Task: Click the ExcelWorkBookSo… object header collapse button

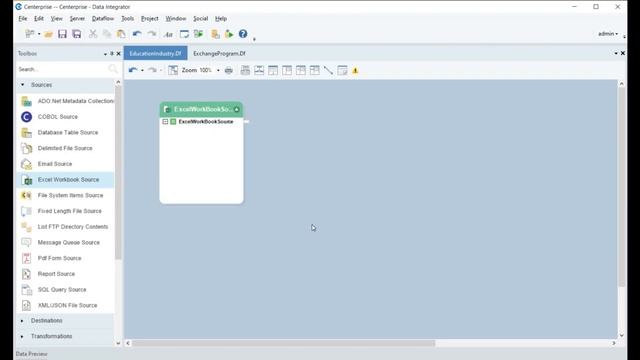Action: [236, 109]
